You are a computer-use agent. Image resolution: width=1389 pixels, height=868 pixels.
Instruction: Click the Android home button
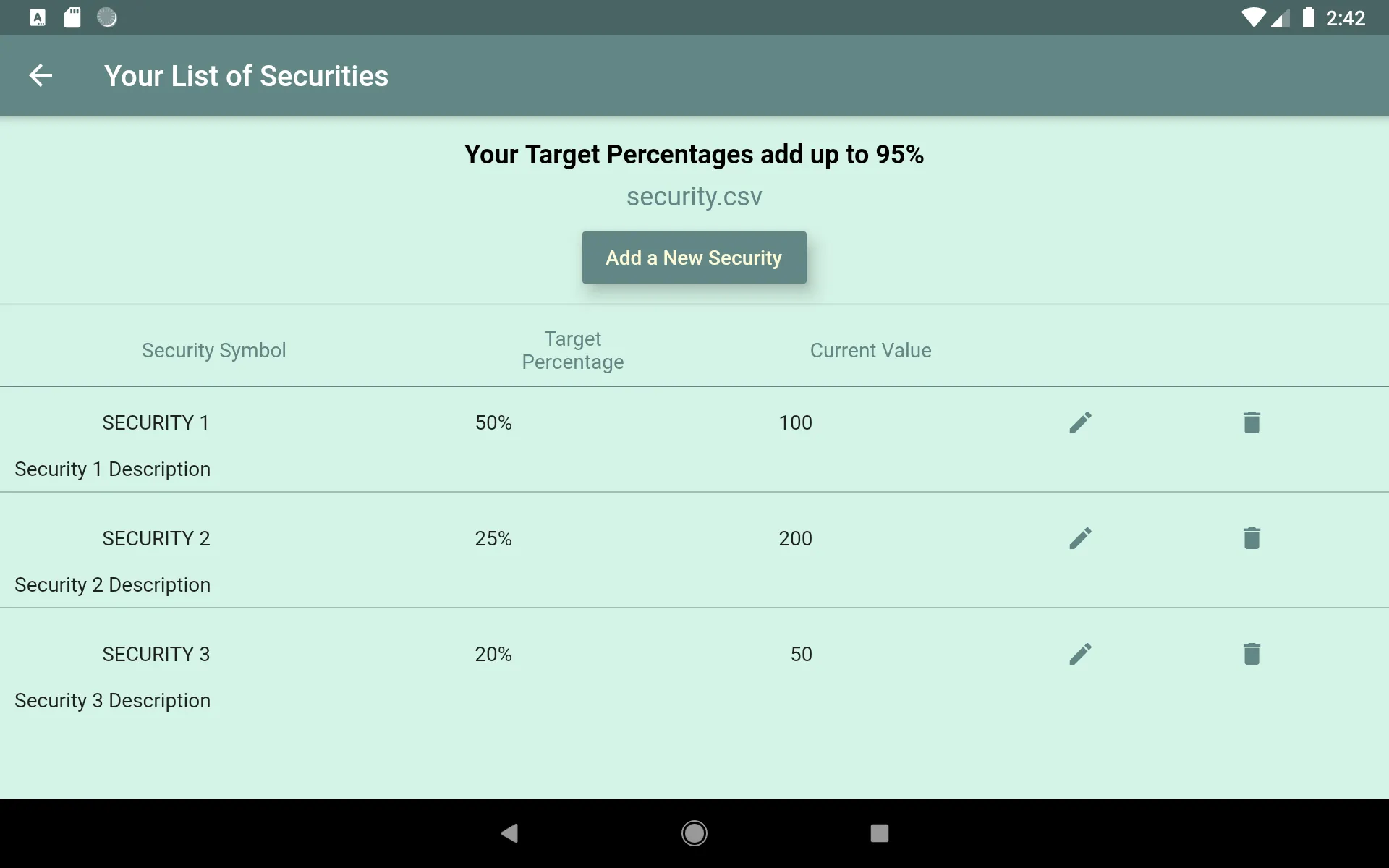coord(694,831)
